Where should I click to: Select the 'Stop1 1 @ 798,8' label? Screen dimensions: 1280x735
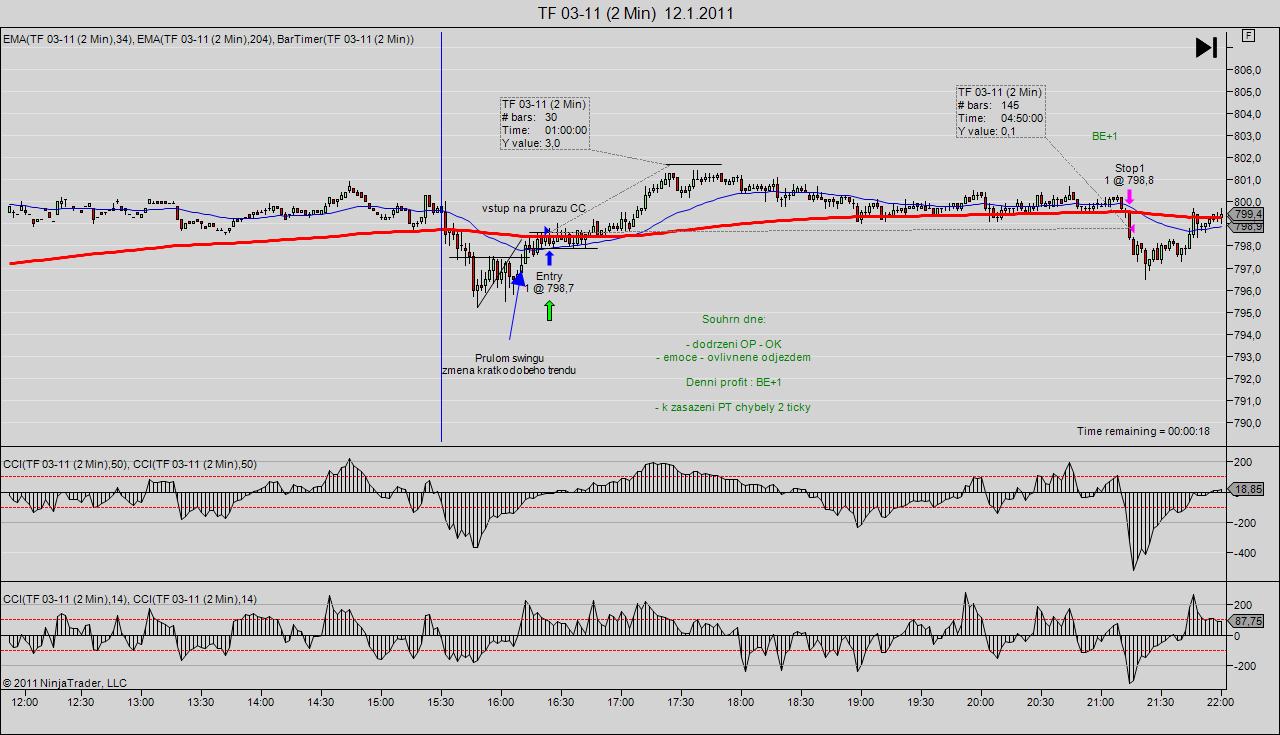point(1129,174)
